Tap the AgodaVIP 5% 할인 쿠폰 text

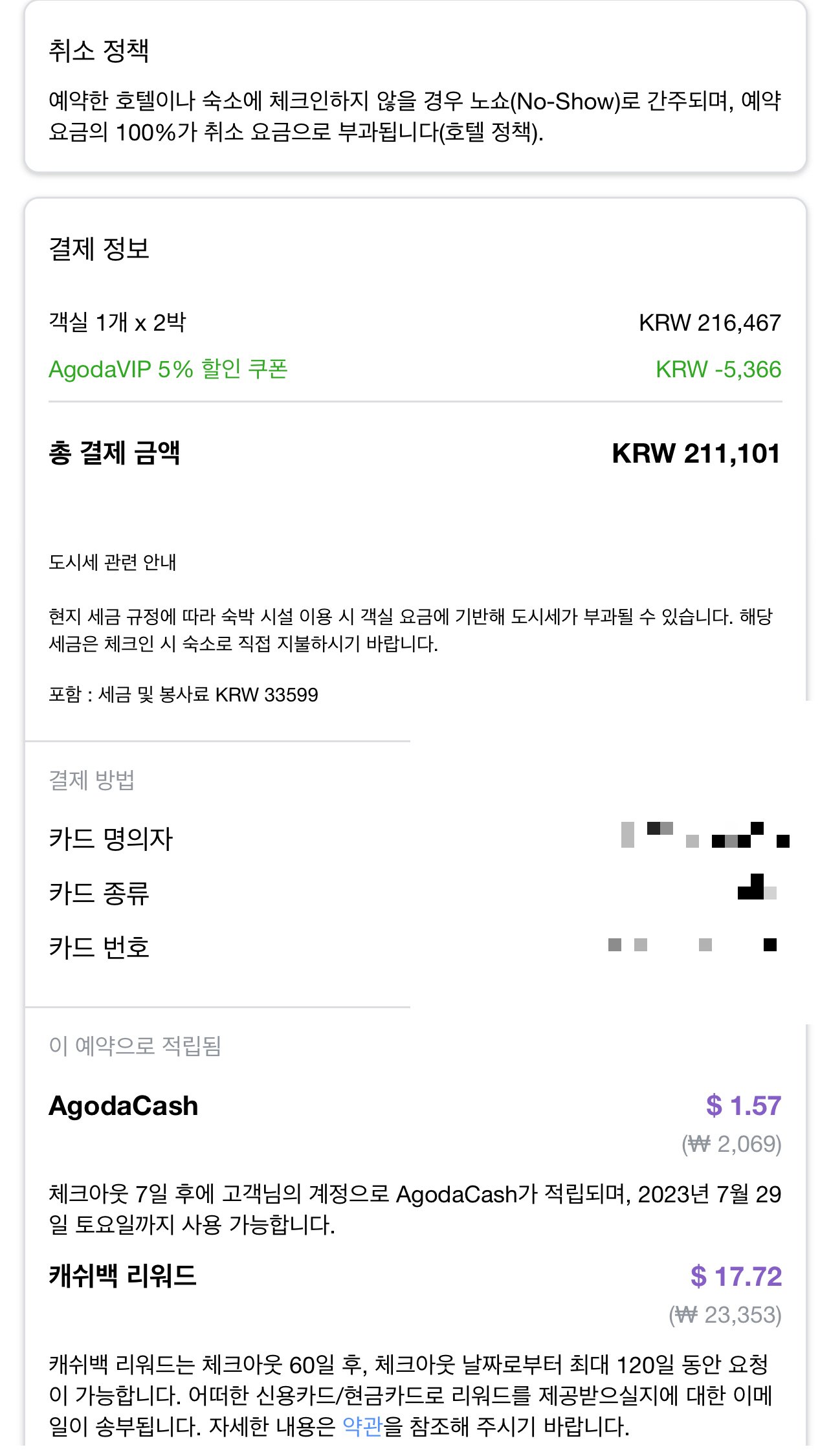click(x=168, y=370)
